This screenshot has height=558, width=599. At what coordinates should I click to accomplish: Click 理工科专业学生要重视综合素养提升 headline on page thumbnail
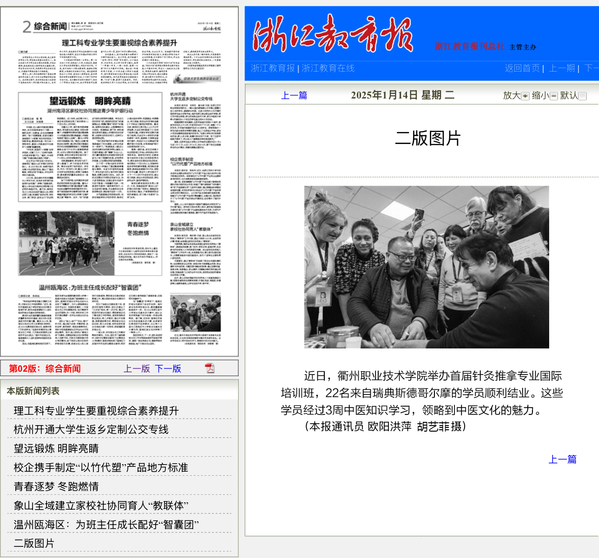(x=120, y=43)
